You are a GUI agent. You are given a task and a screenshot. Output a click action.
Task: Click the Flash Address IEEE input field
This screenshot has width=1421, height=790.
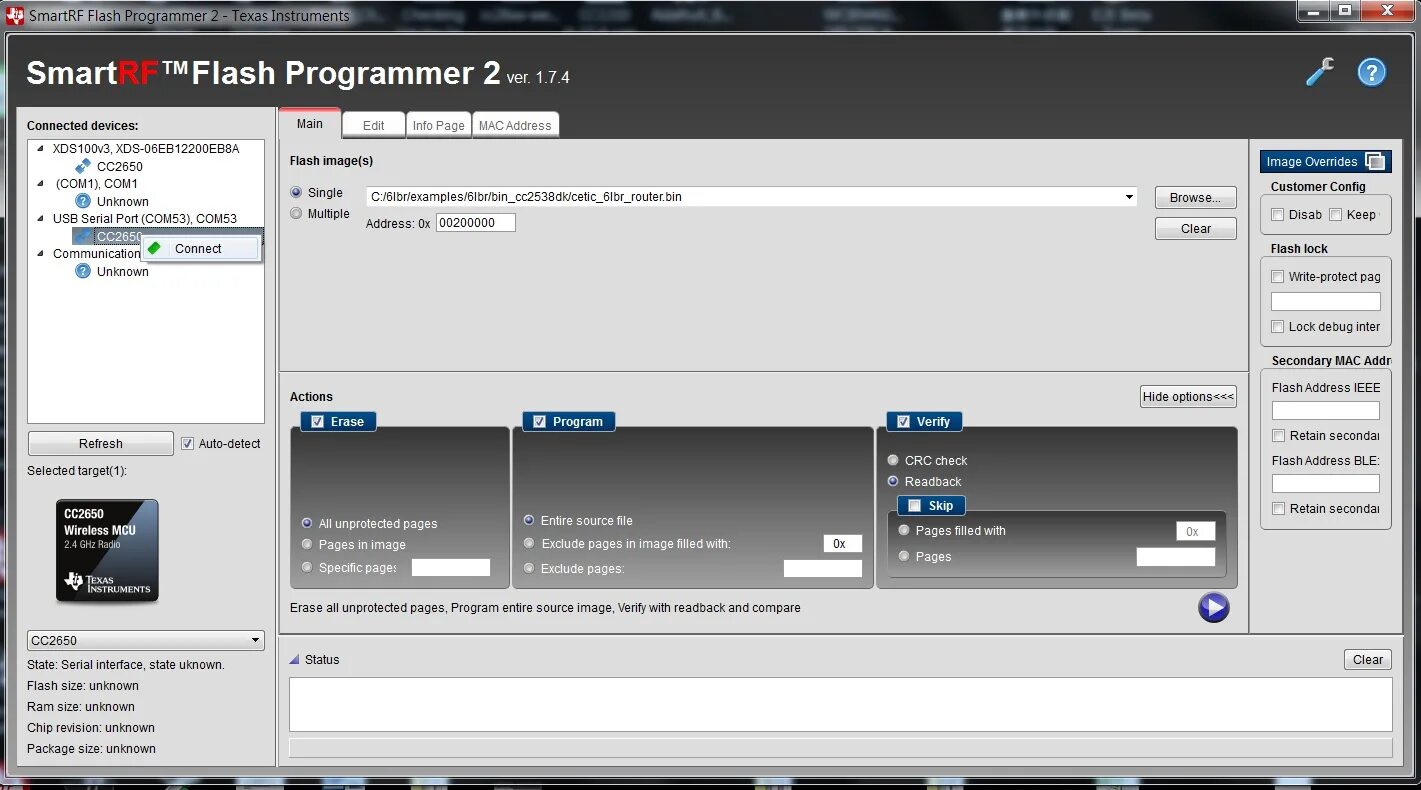pyautogui.click(x=1325, y=410)
